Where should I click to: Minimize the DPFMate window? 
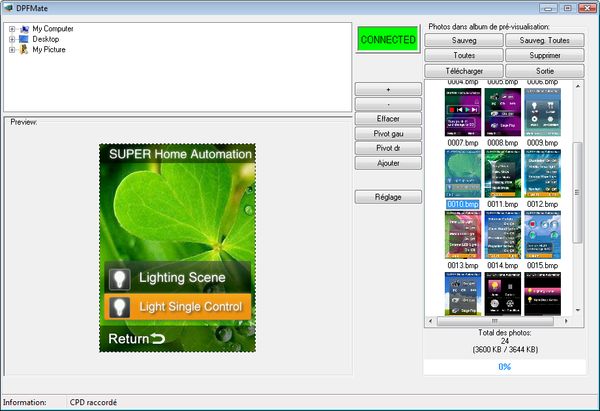[x=548, y=8]
